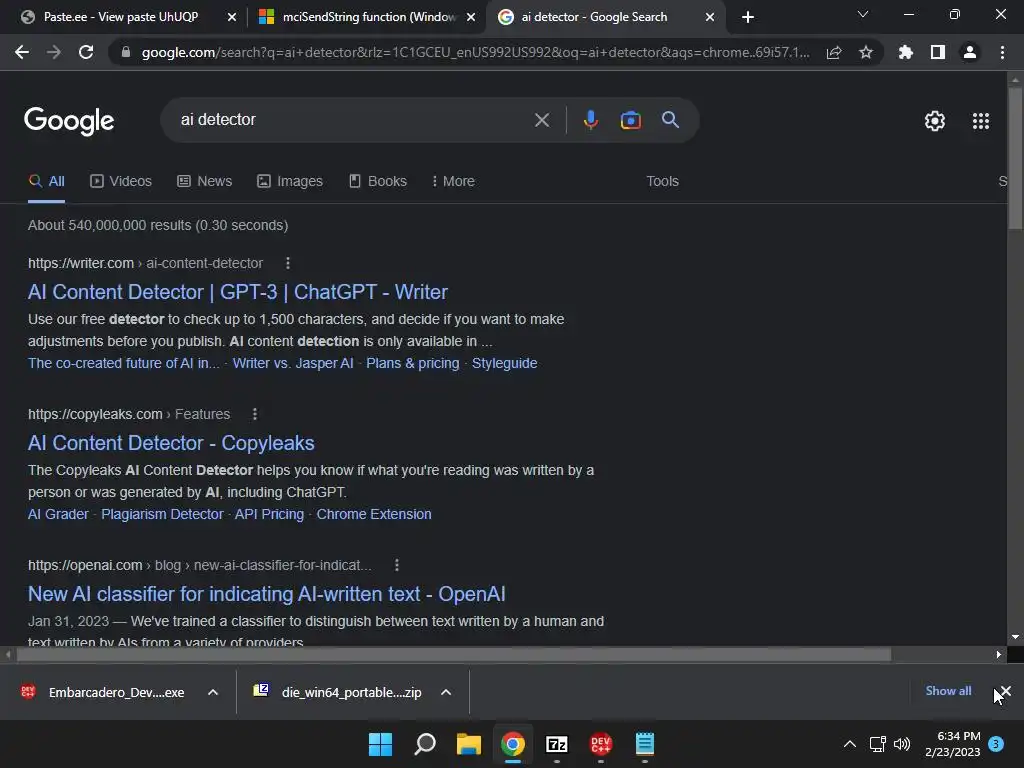Open Windows taskbar search
Screen dimensions: 1024x768
click(x=424, y=744)
